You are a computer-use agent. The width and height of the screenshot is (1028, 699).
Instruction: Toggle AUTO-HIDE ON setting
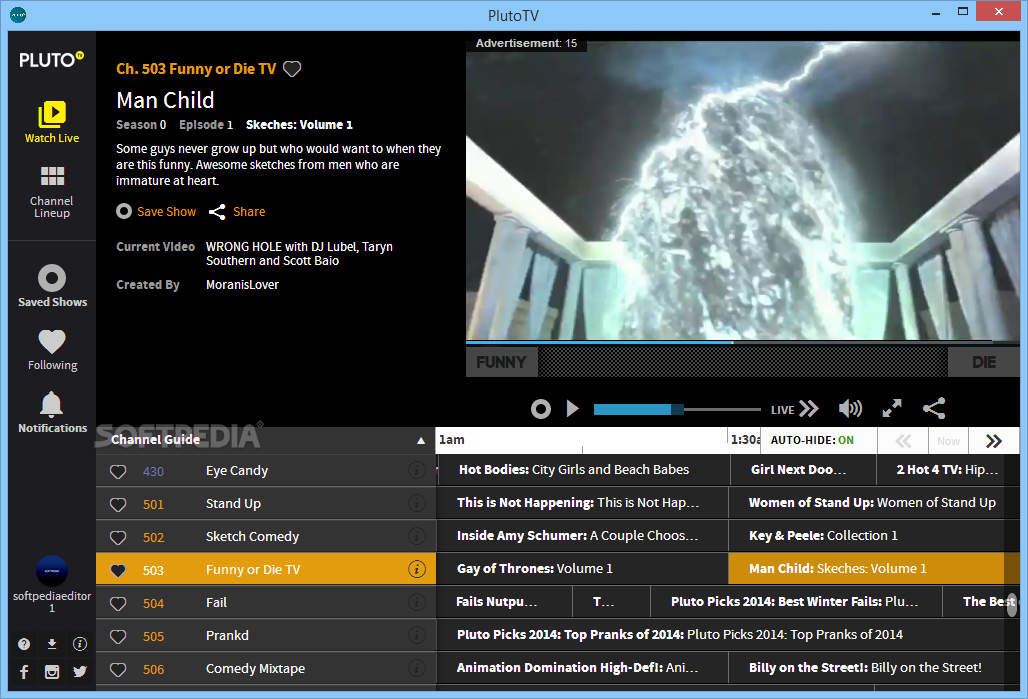coord(812,440)
